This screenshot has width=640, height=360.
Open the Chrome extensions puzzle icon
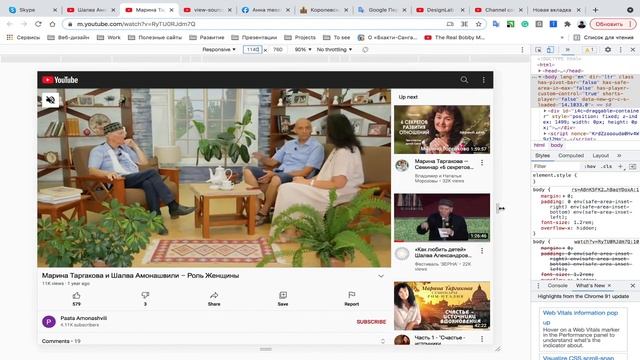pos(567,24)
